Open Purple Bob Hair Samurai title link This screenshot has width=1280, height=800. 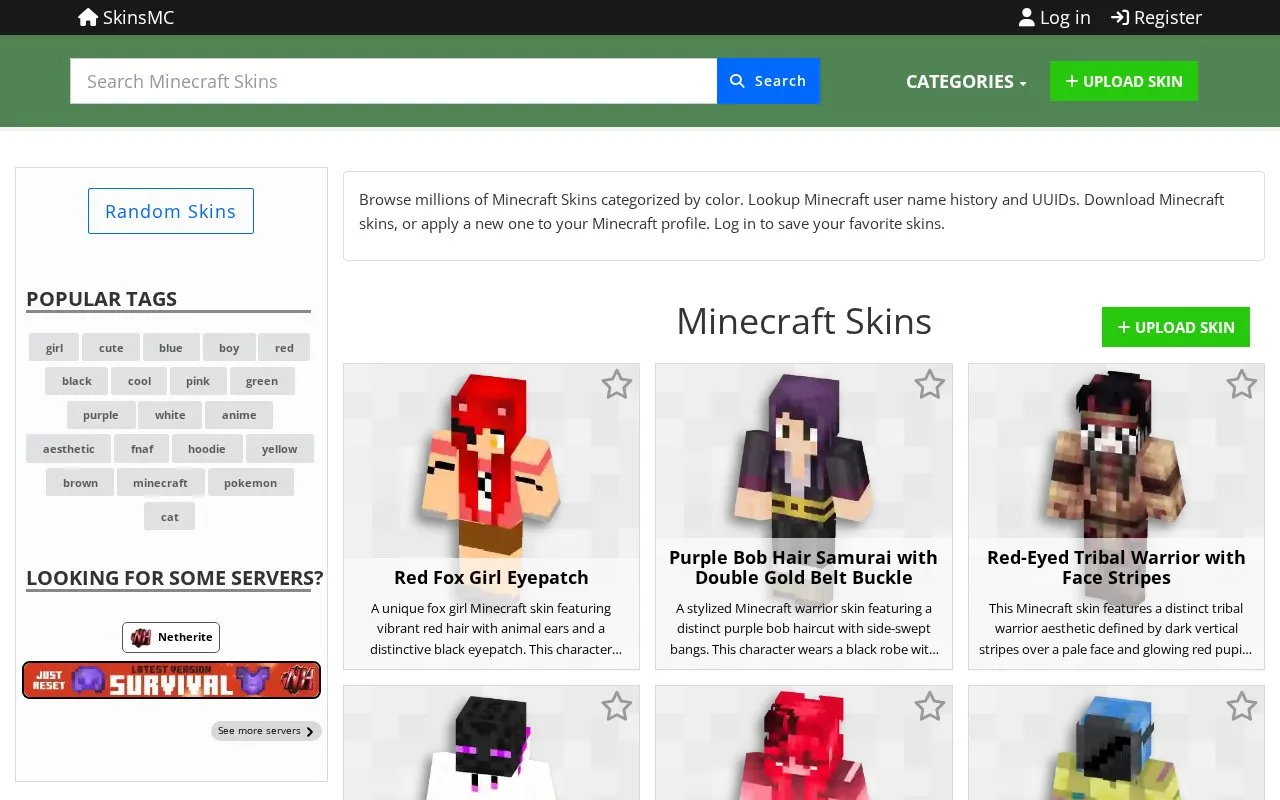point(804,567)
